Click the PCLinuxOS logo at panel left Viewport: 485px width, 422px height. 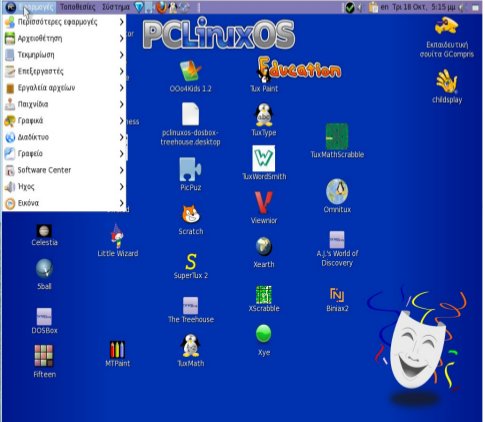(11, 7)
